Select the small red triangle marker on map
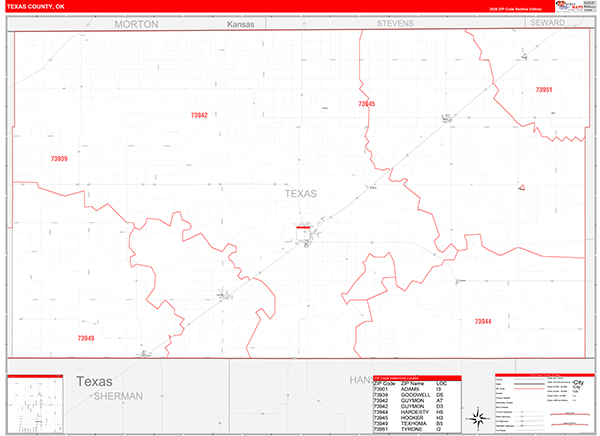 pos(522,188)
